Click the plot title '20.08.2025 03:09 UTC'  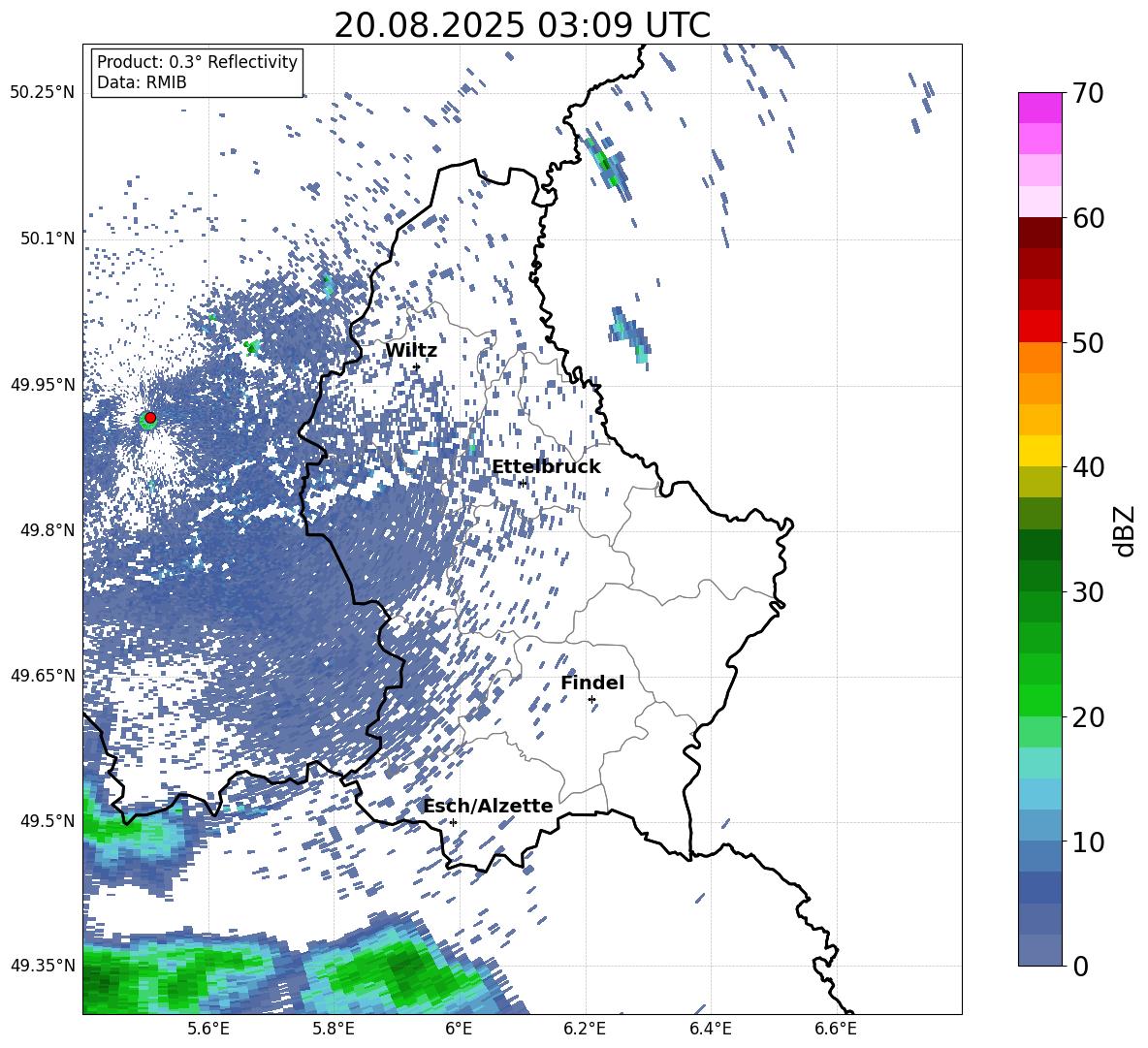coord(522,25)
